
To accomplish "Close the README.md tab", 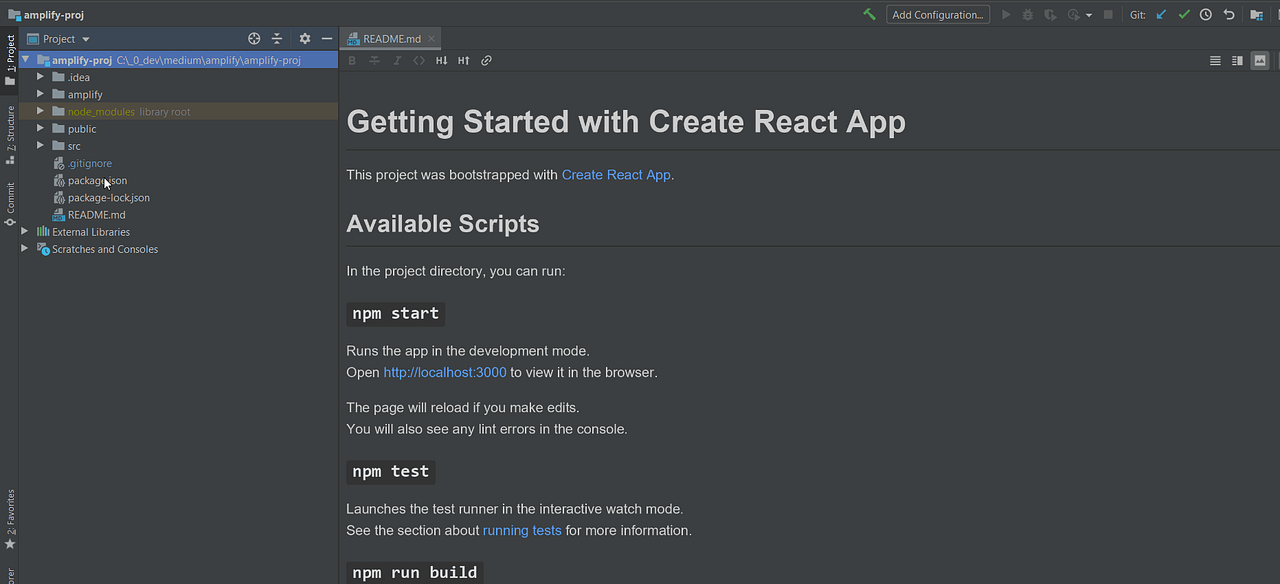I will [x=432, y=39].
